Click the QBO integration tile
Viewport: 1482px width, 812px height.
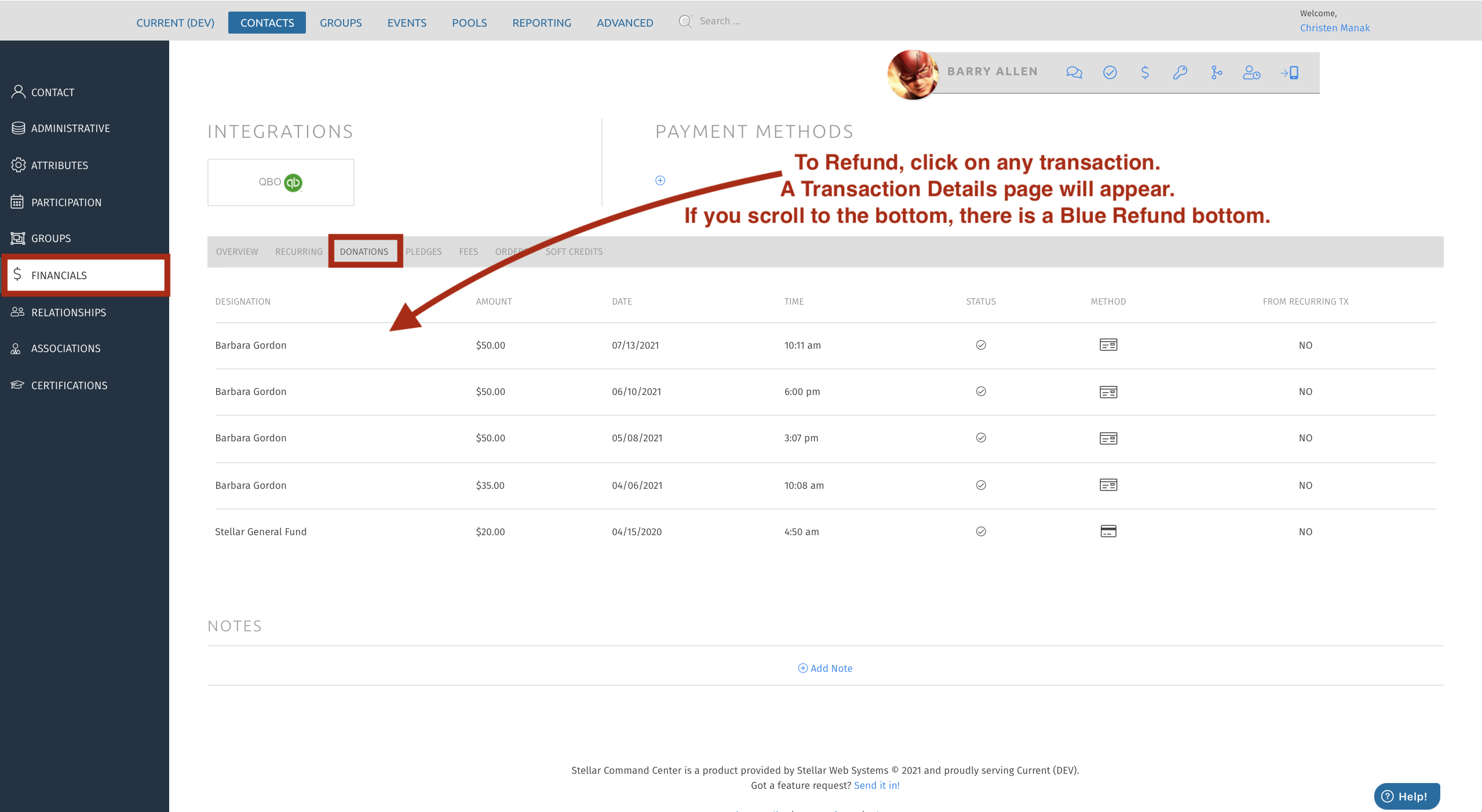(x=280, y=182)
